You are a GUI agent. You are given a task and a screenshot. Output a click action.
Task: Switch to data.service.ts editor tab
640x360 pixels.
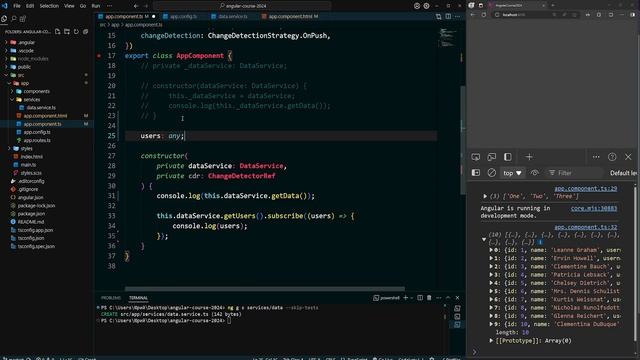point(233,17)
